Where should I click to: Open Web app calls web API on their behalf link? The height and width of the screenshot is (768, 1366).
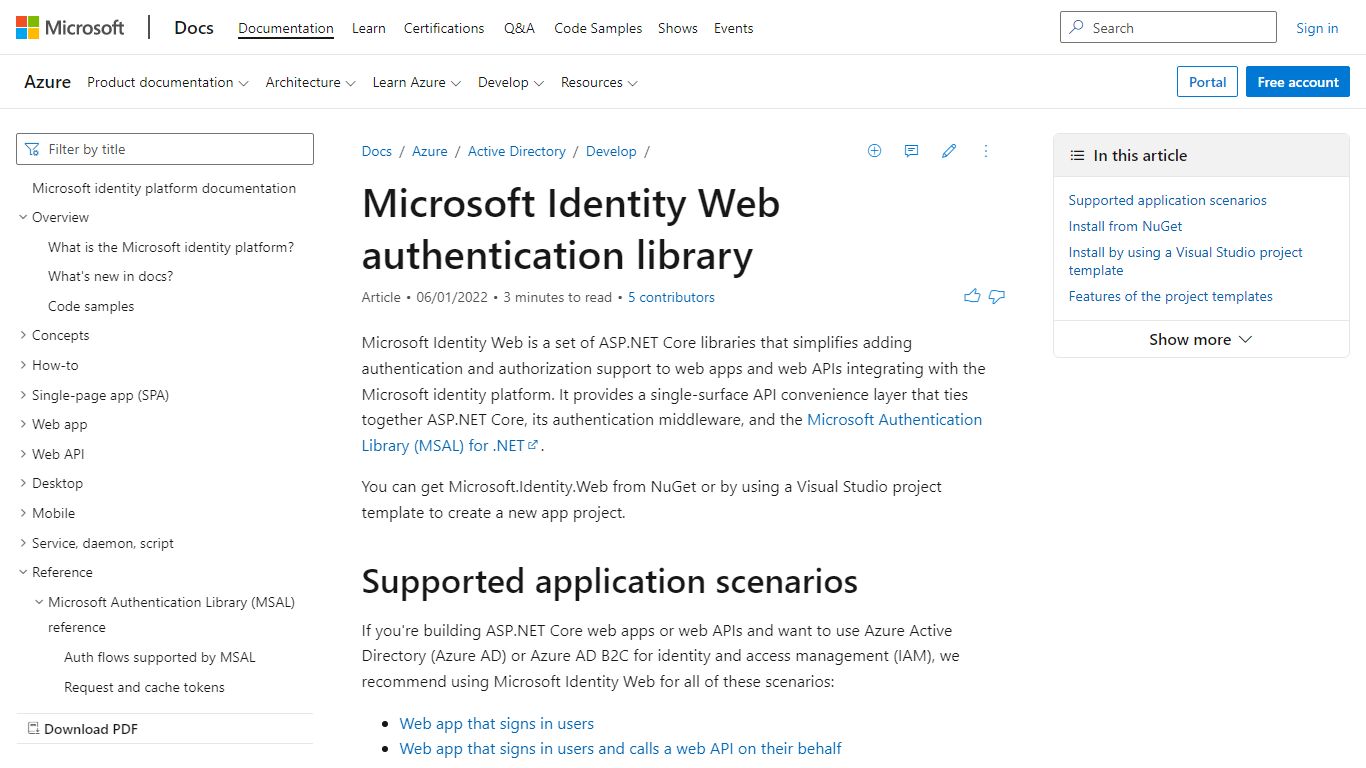pos(621,748)
